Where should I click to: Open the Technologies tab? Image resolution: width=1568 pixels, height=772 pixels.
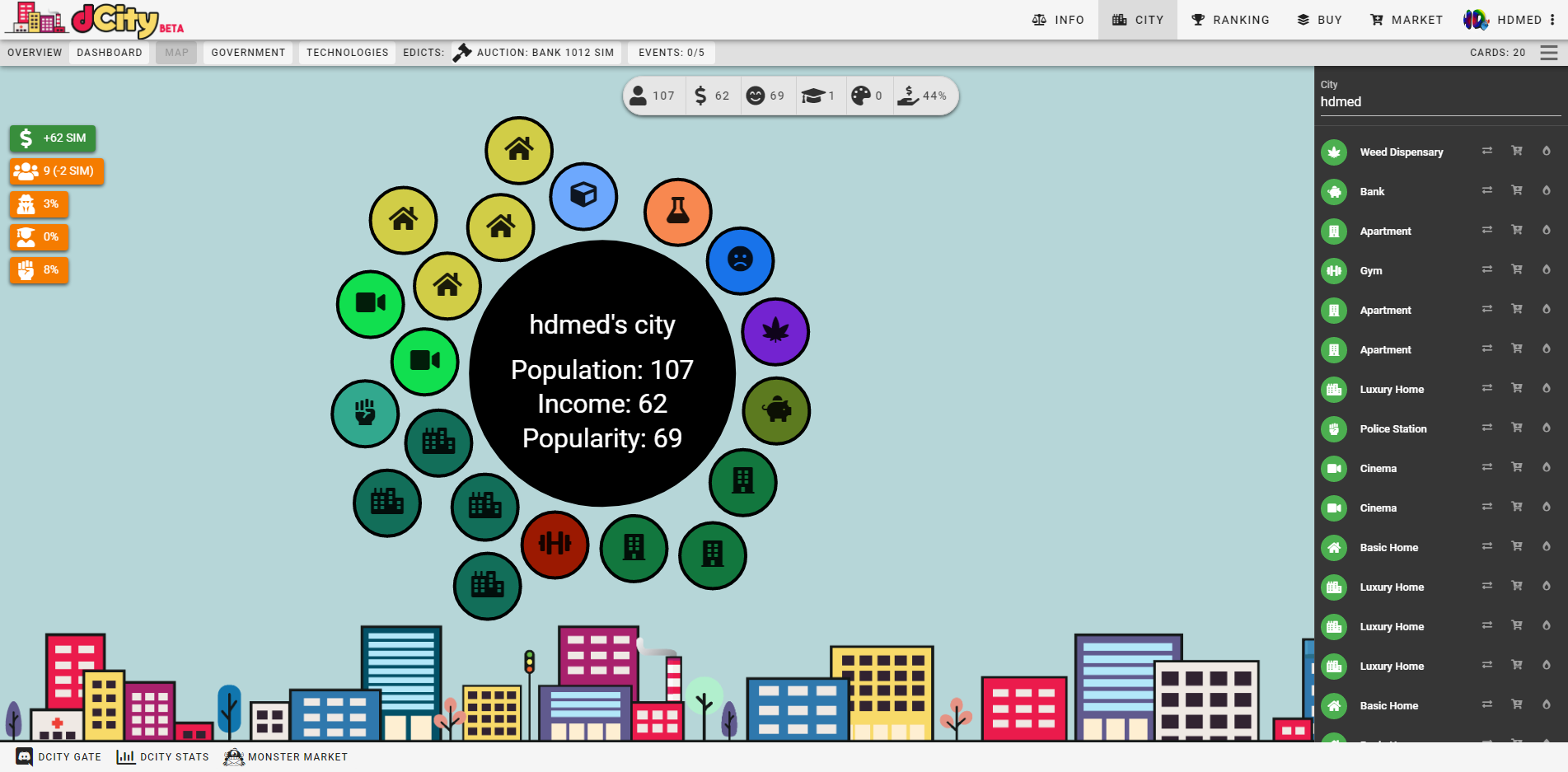(347, 53)
